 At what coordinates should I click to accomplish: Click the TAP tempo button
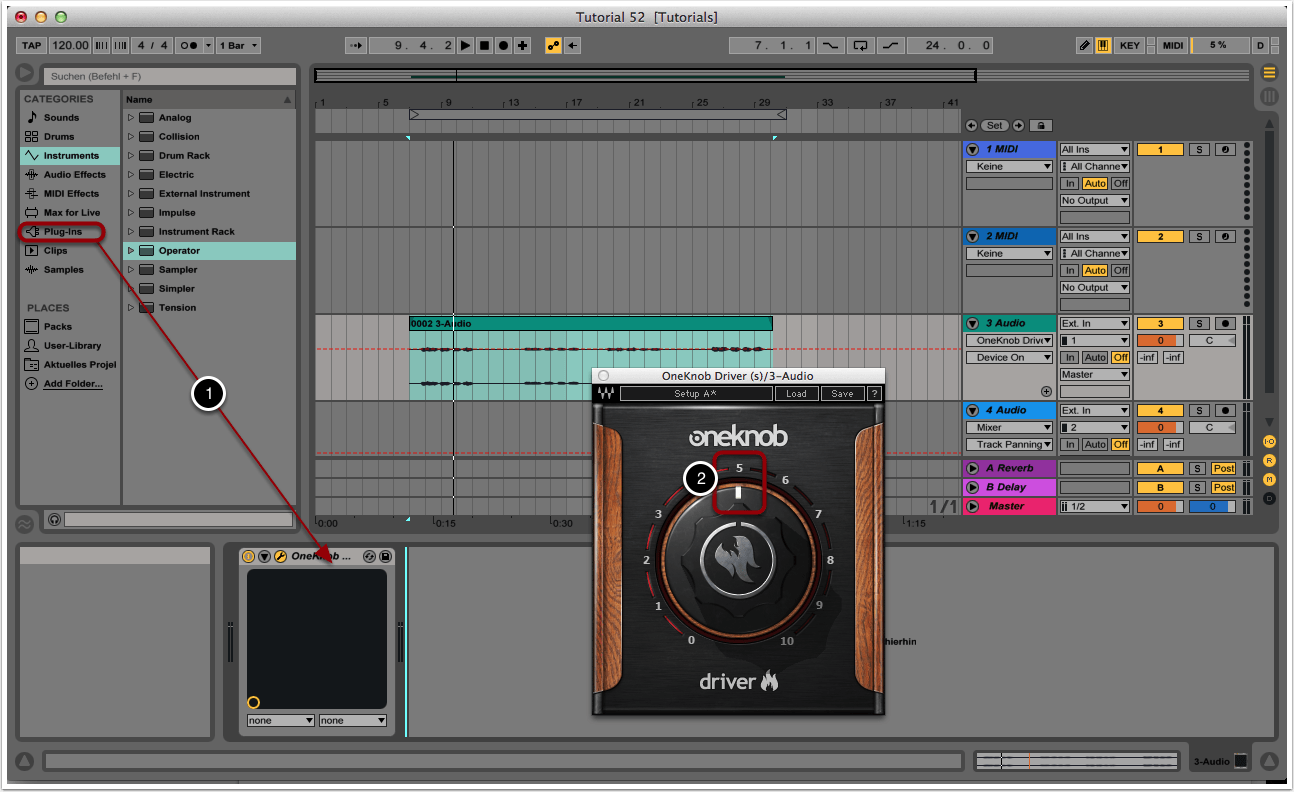[32, 45]
